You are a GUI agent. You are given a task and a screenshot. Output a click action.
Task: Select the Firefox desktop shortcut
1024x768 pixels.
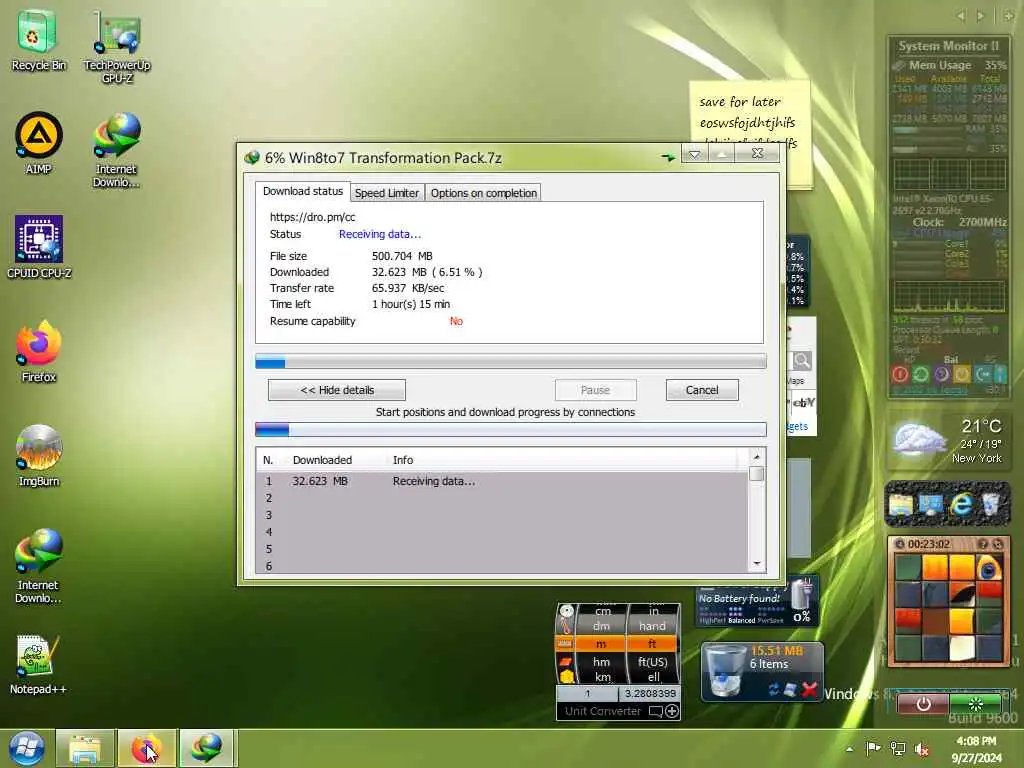(x=39, y=351)
